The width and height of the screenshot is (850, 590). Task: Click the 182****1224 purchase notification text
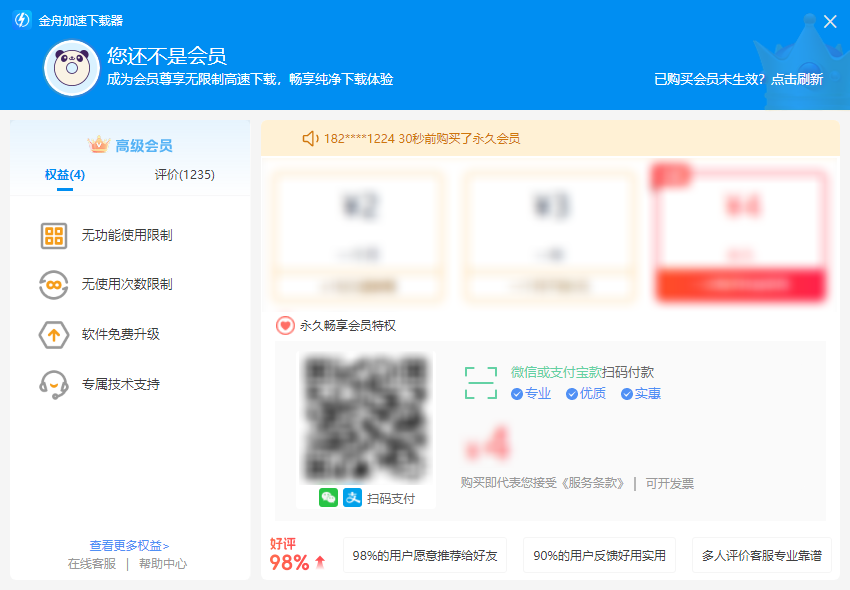point(422,138)
